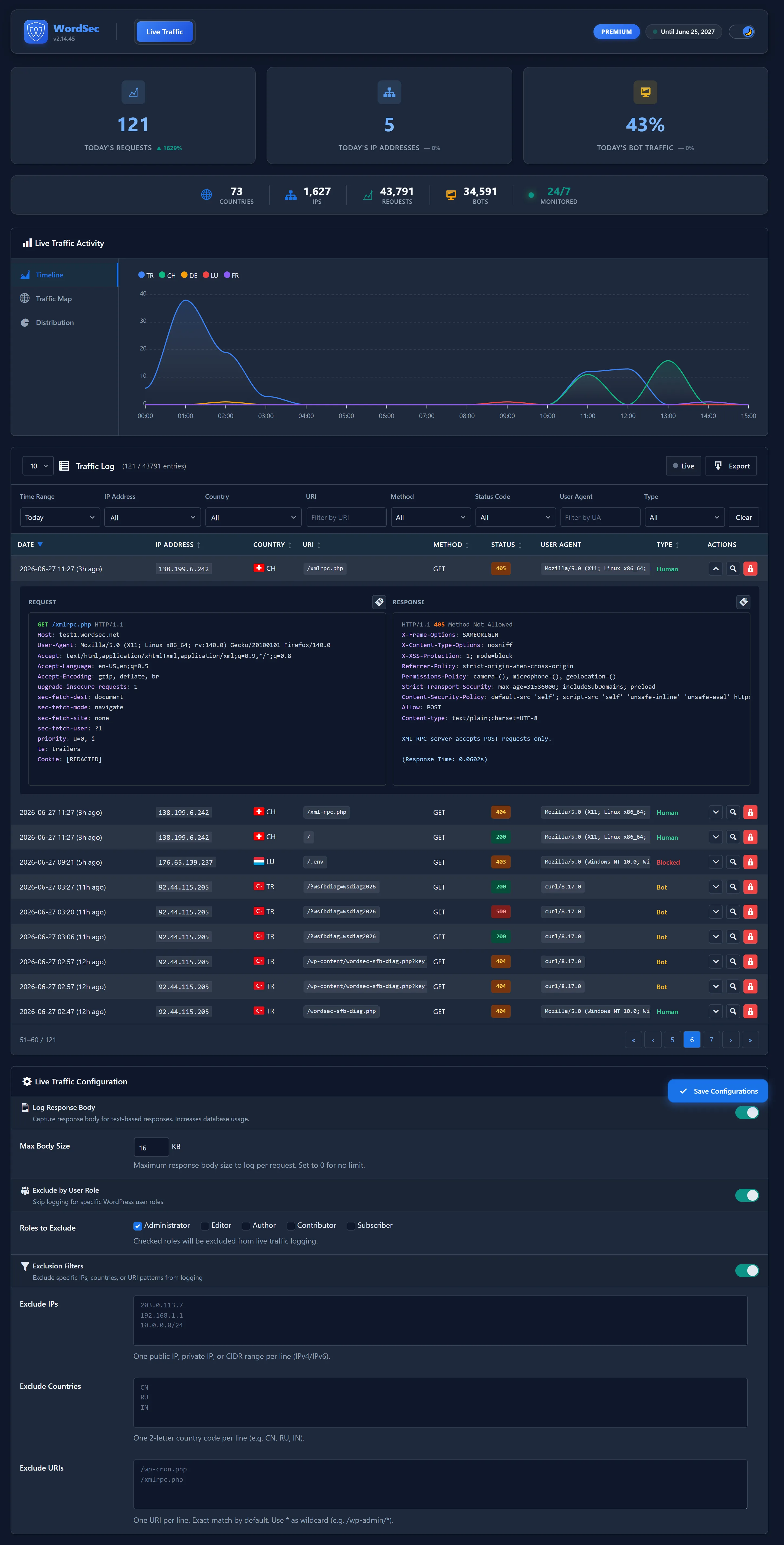Screen dimensions: 784x1545
Task: Expand the /xml-rpc.php row details
Action: point(716,812)
